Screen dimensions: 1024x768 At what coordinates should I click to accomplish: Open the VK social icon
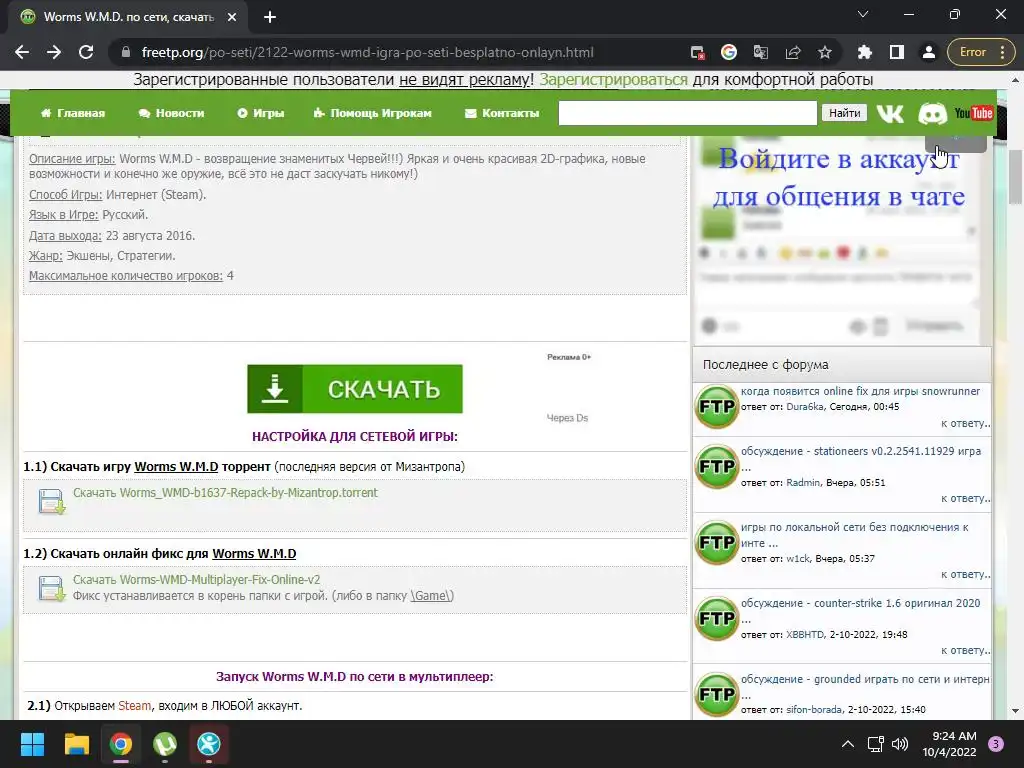tap(889, 114)
